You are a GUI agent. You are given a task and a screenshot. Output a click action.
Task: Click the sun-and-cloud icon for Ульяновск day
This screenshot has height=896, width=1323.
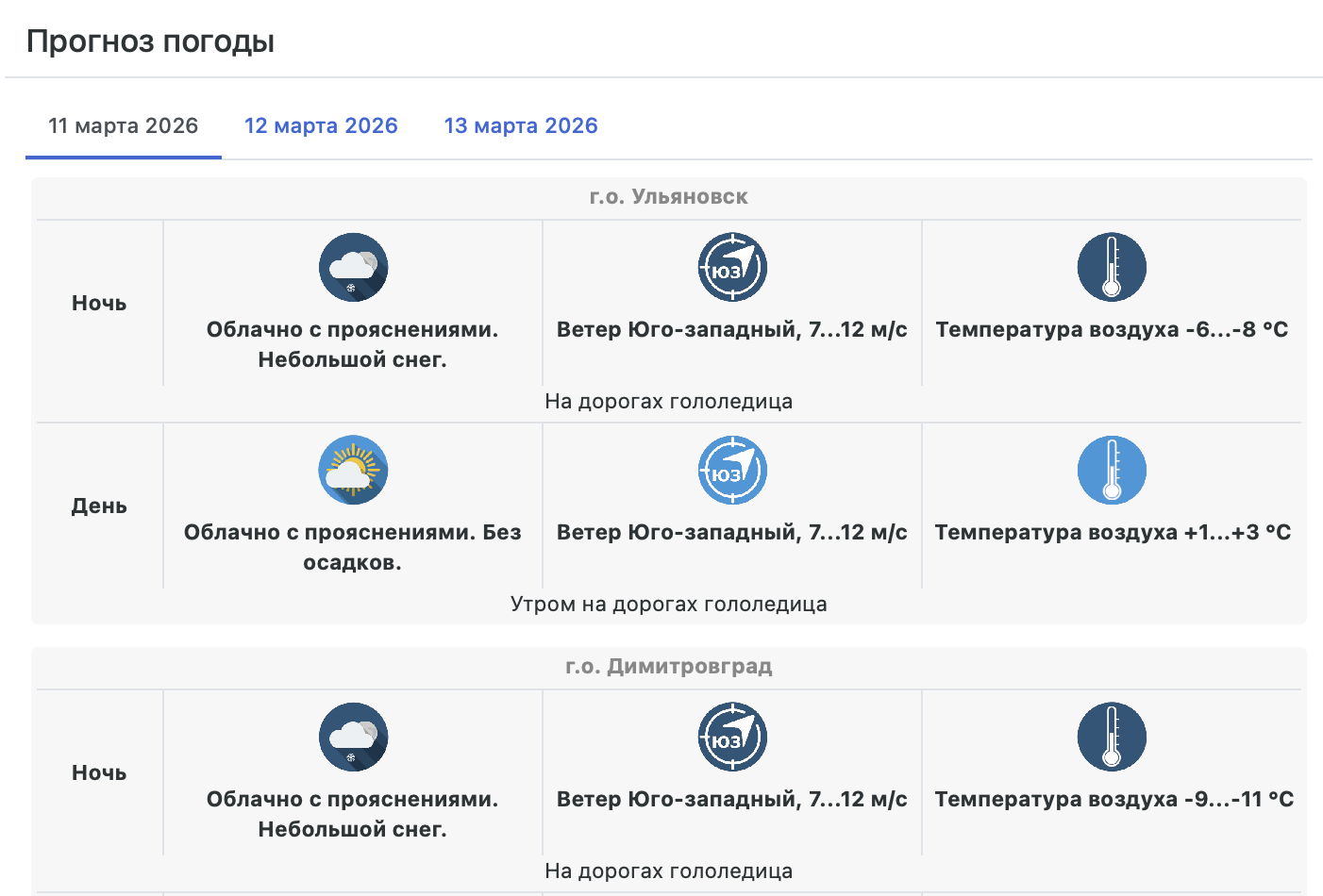click(x=353, y=470)
